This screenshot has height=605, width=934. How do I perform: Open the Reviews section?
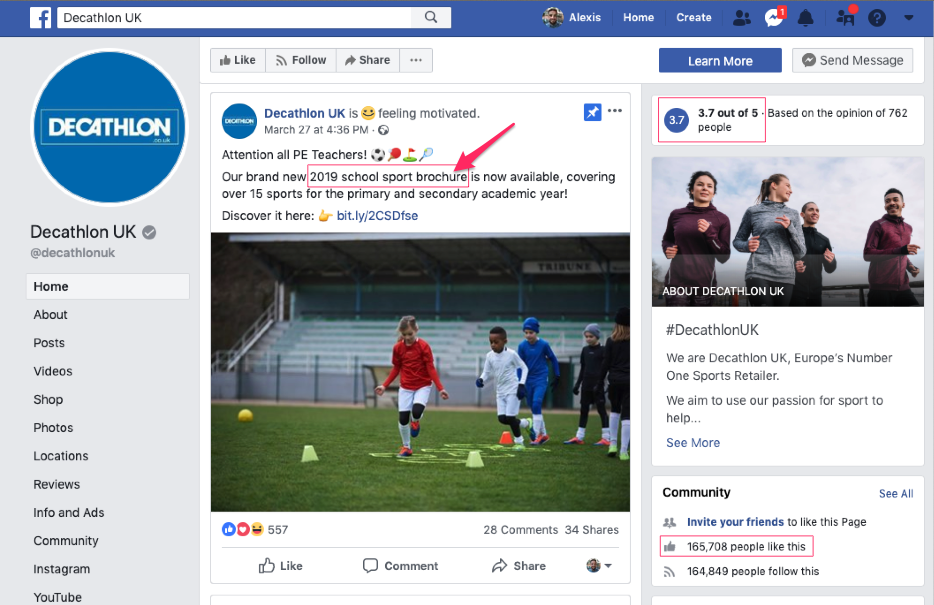click(57, 484)
